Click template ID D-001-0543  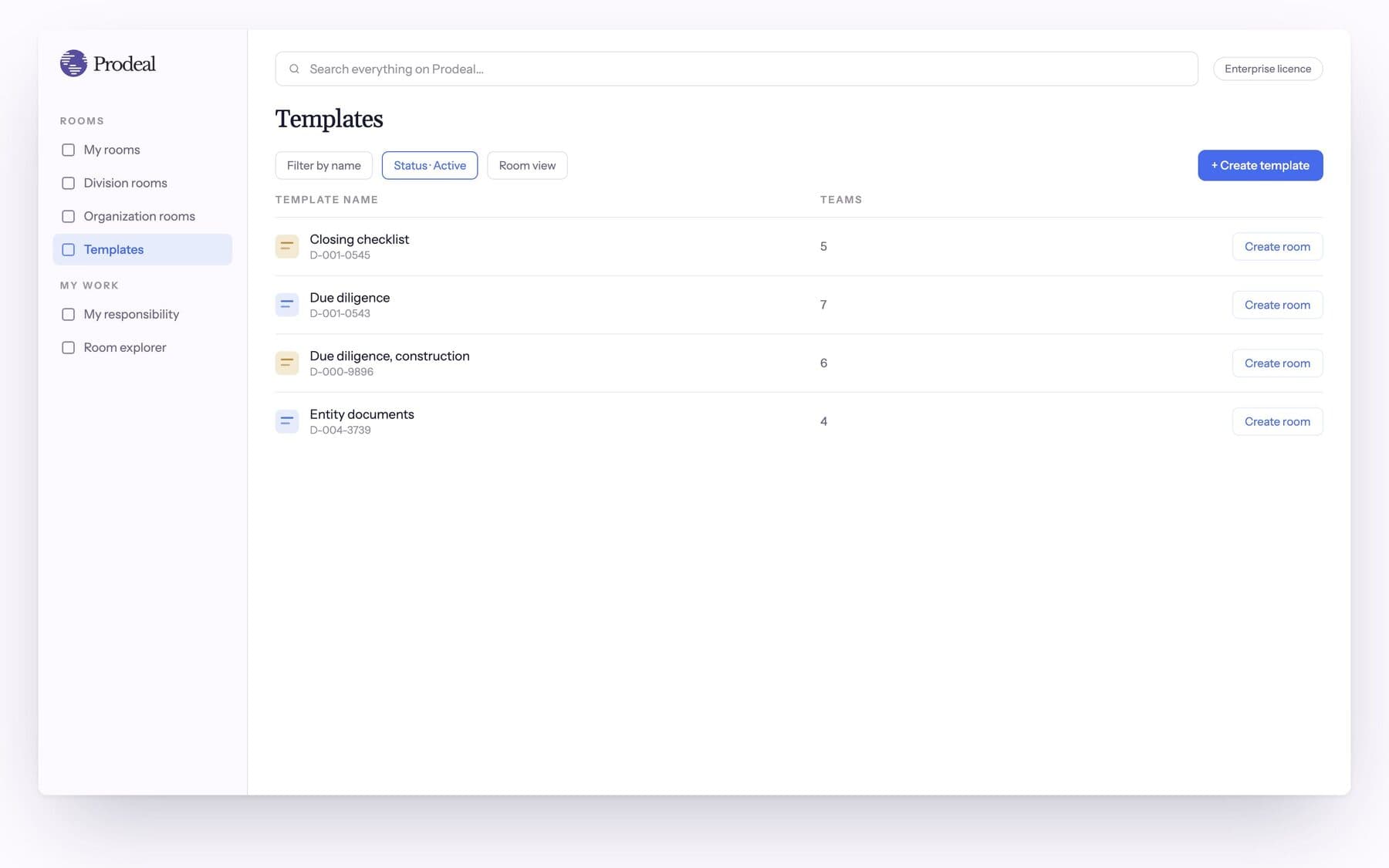click(x=340, y=313)
